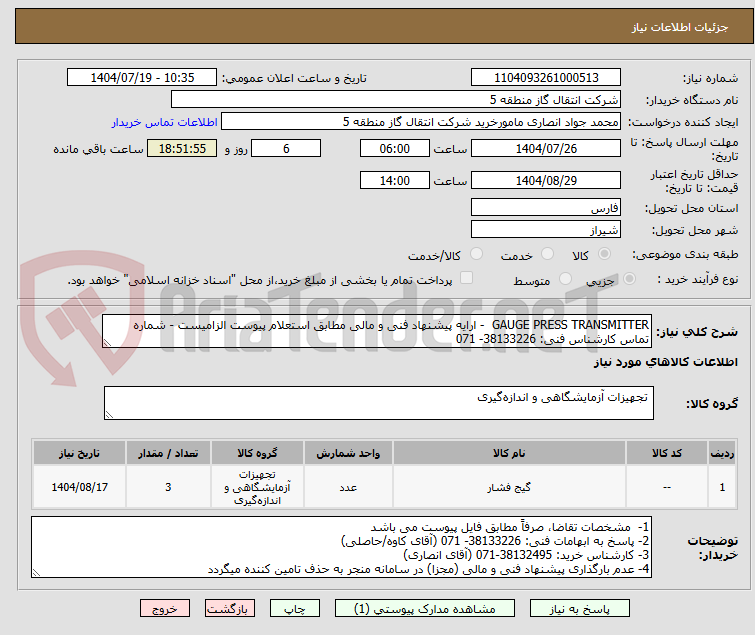Toggle the Islamic treasury bonds payment checkbox

pos(466,278)
